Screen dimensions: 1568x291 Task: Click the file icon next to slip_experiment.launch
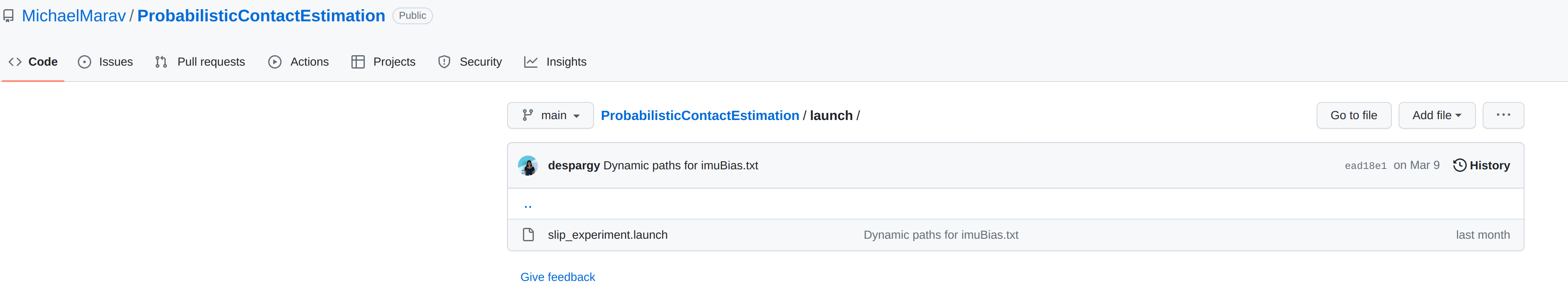point(528,235)
